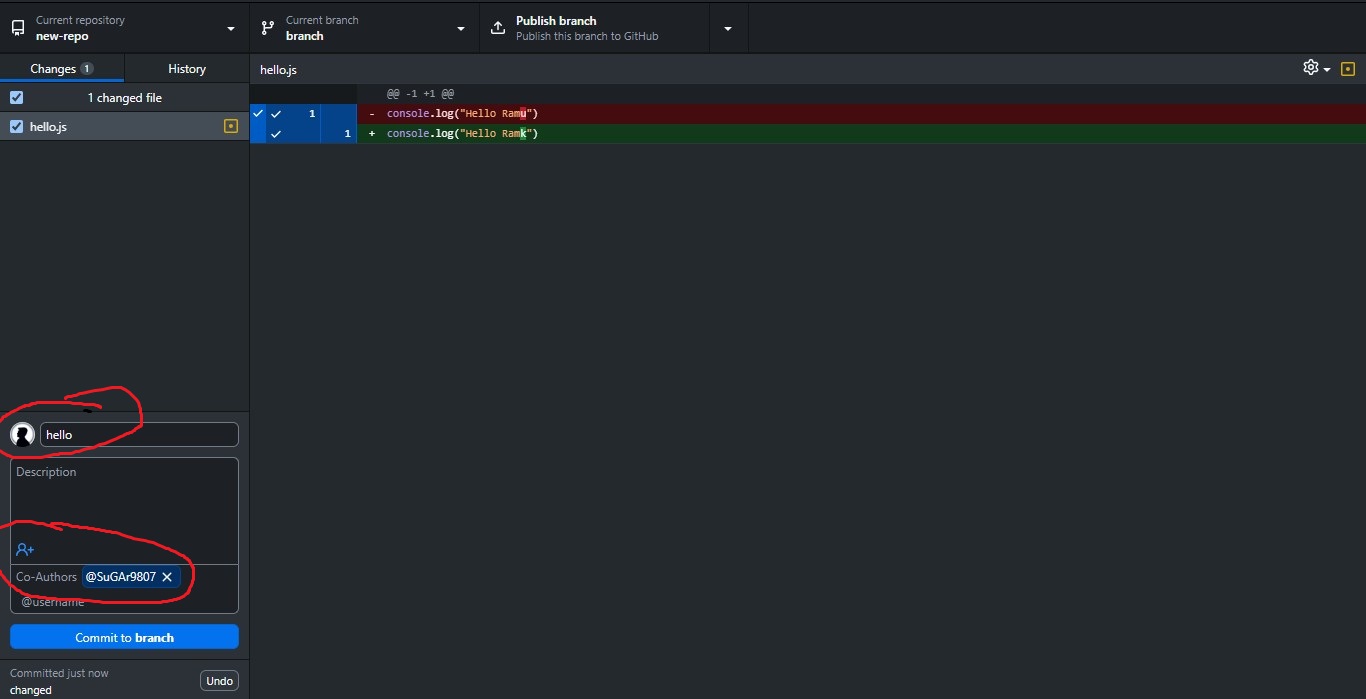Viewport: 1366px width, 699px height.
Task: Click the Description text area
Action: [x=124, y=498]
